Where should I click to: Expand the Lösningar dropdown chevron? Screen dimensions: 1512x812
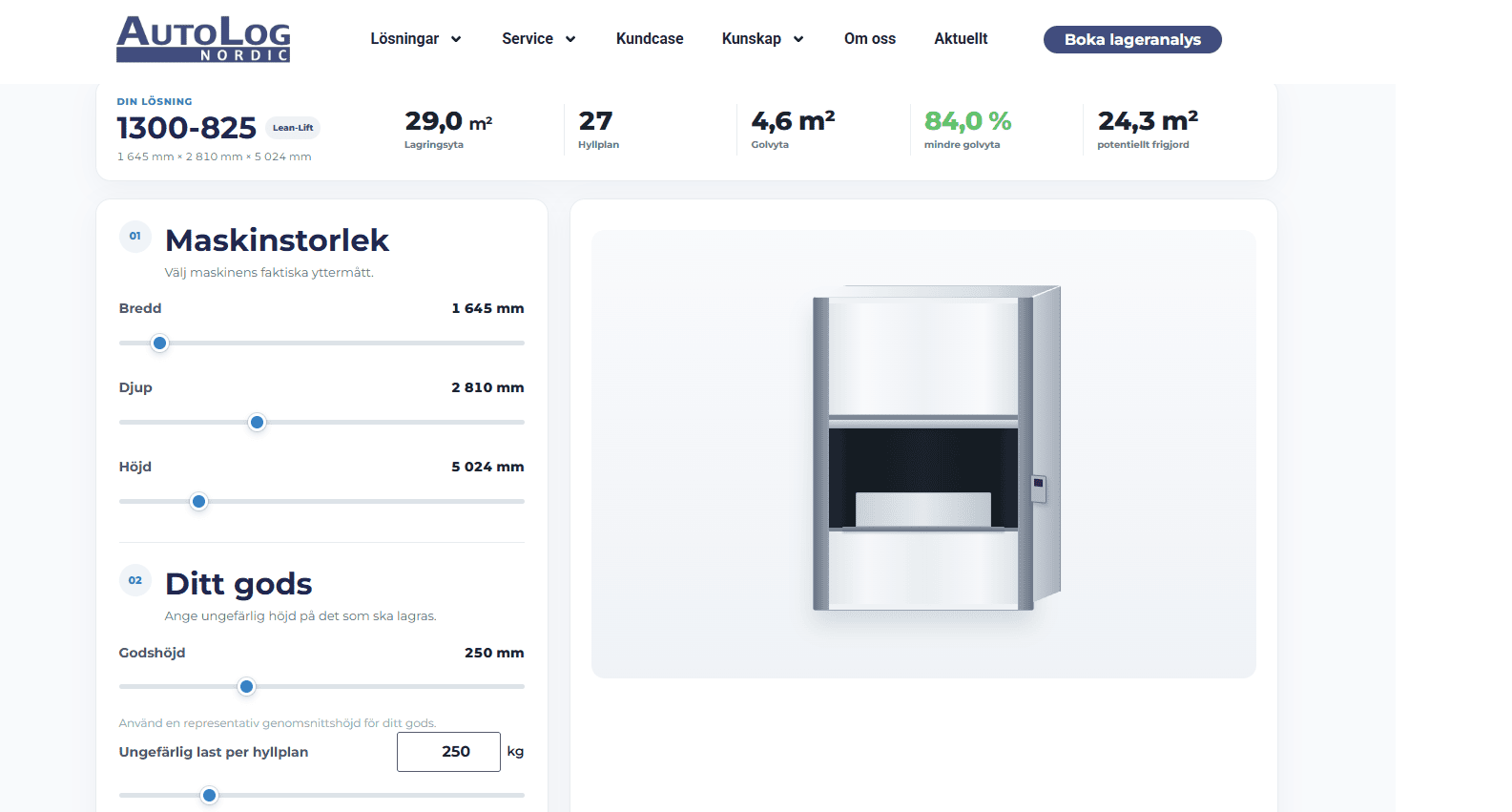(x=456, y=39)
